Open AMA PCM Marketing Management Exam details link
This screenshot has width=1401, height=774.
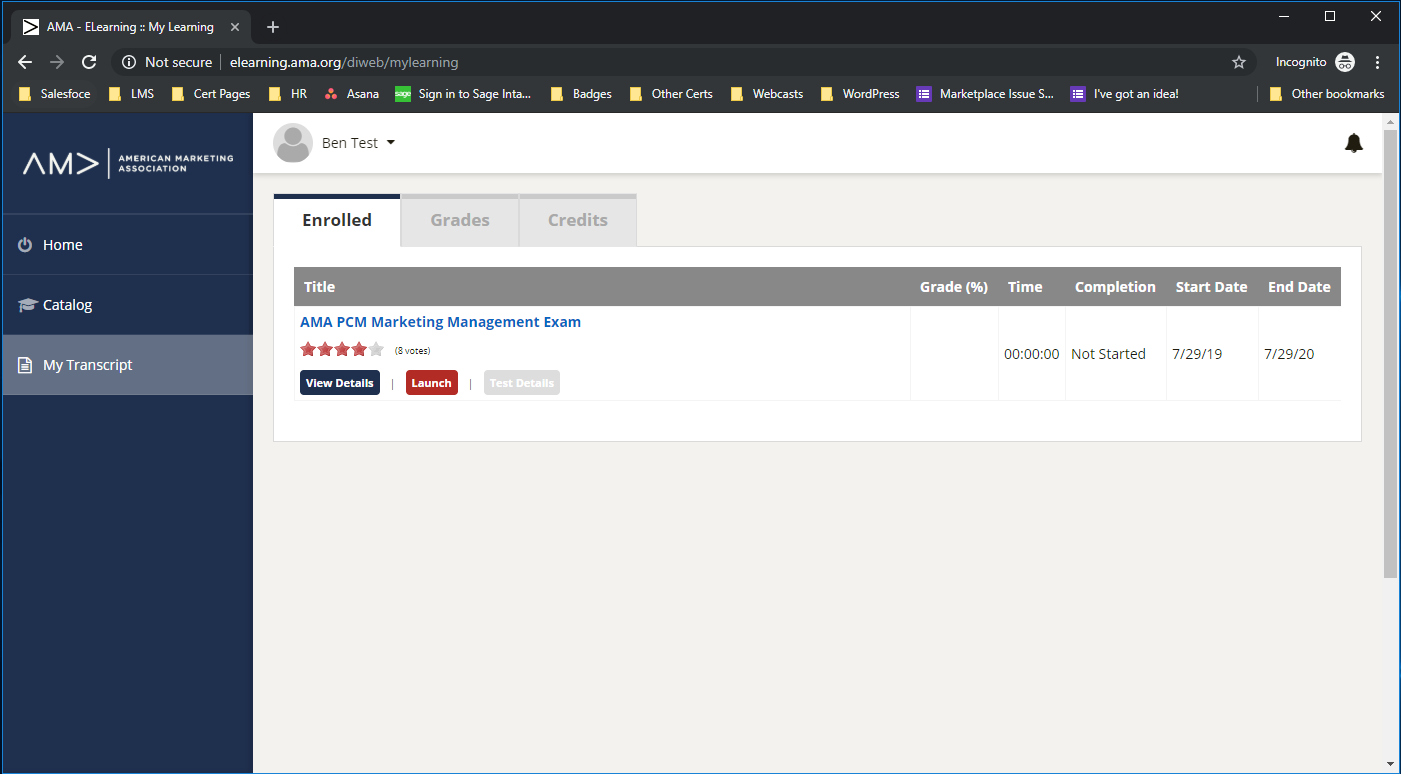point(440,321)
